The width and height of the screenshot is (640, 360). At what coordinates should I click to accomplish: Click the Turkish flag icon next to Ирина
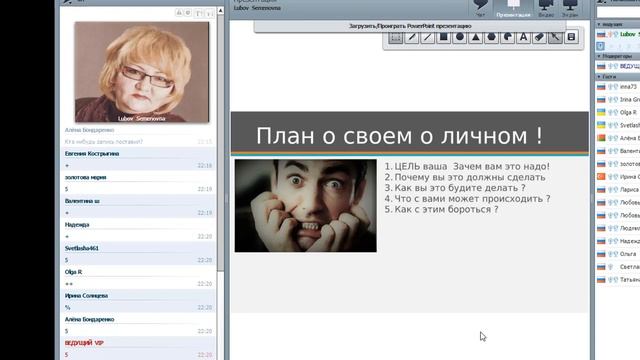click(x=601, y=177)
